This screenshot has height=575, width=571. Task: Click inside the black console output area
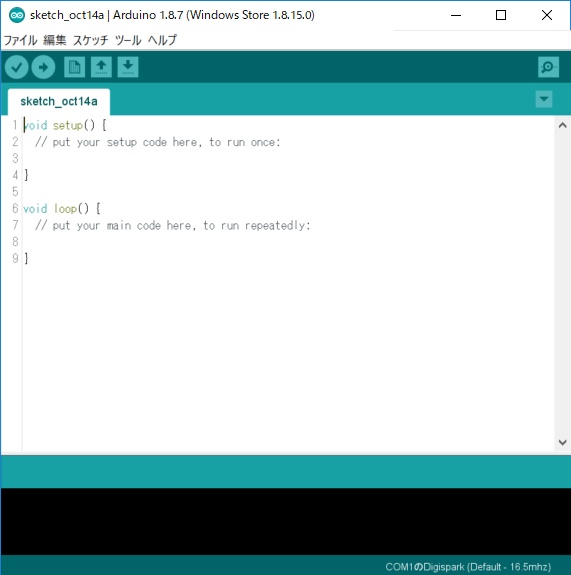tap(285, 521)
